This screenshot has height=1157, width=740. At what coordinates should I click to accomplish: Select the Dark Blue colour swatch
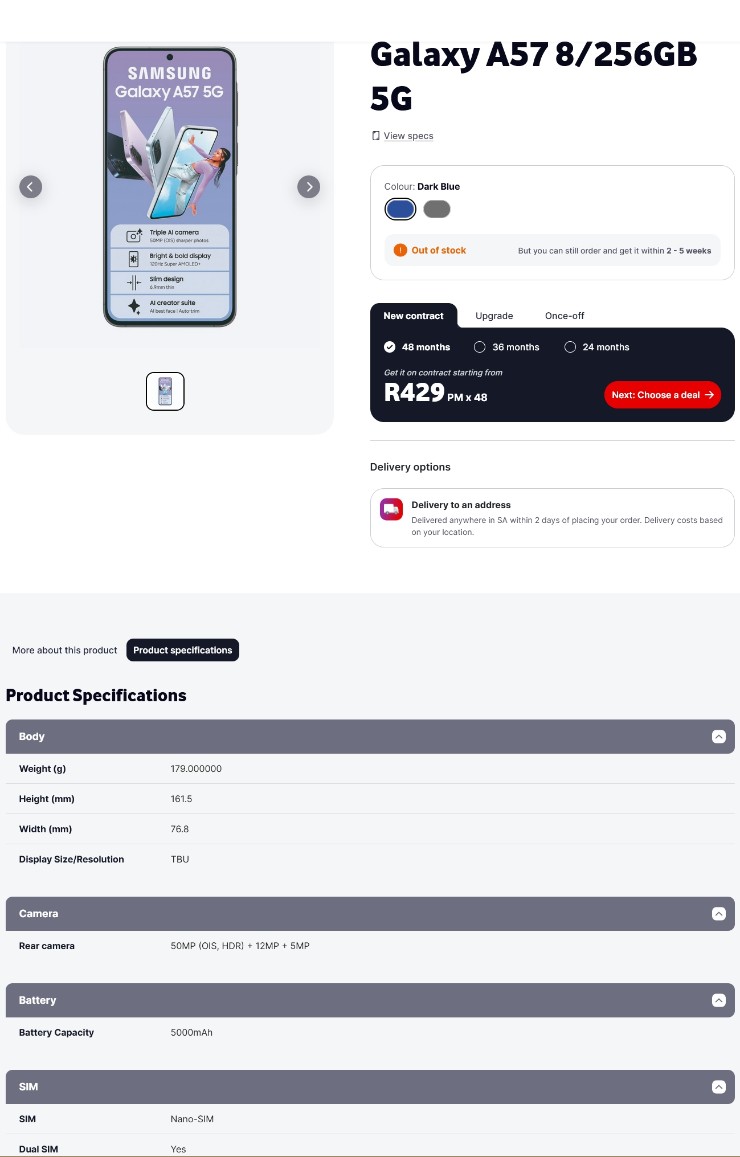click(x=400, y=208)
